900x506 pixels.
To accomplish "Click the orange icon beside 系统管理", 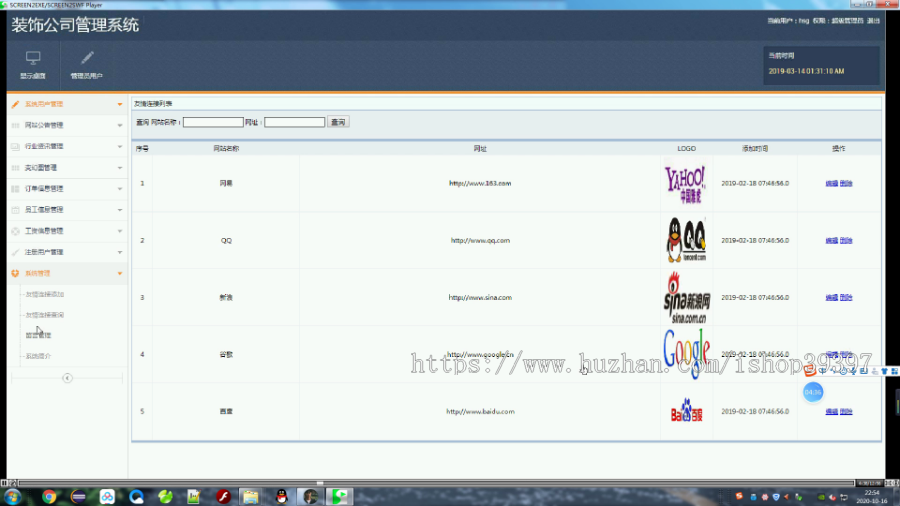I will coord(15,274).
